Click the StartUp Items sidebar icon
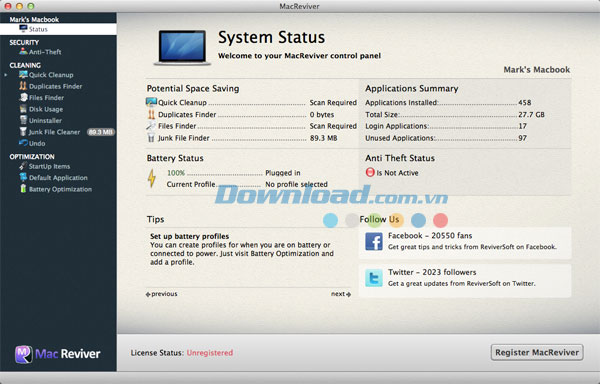The image size is (600, 384). coord(23,166)
